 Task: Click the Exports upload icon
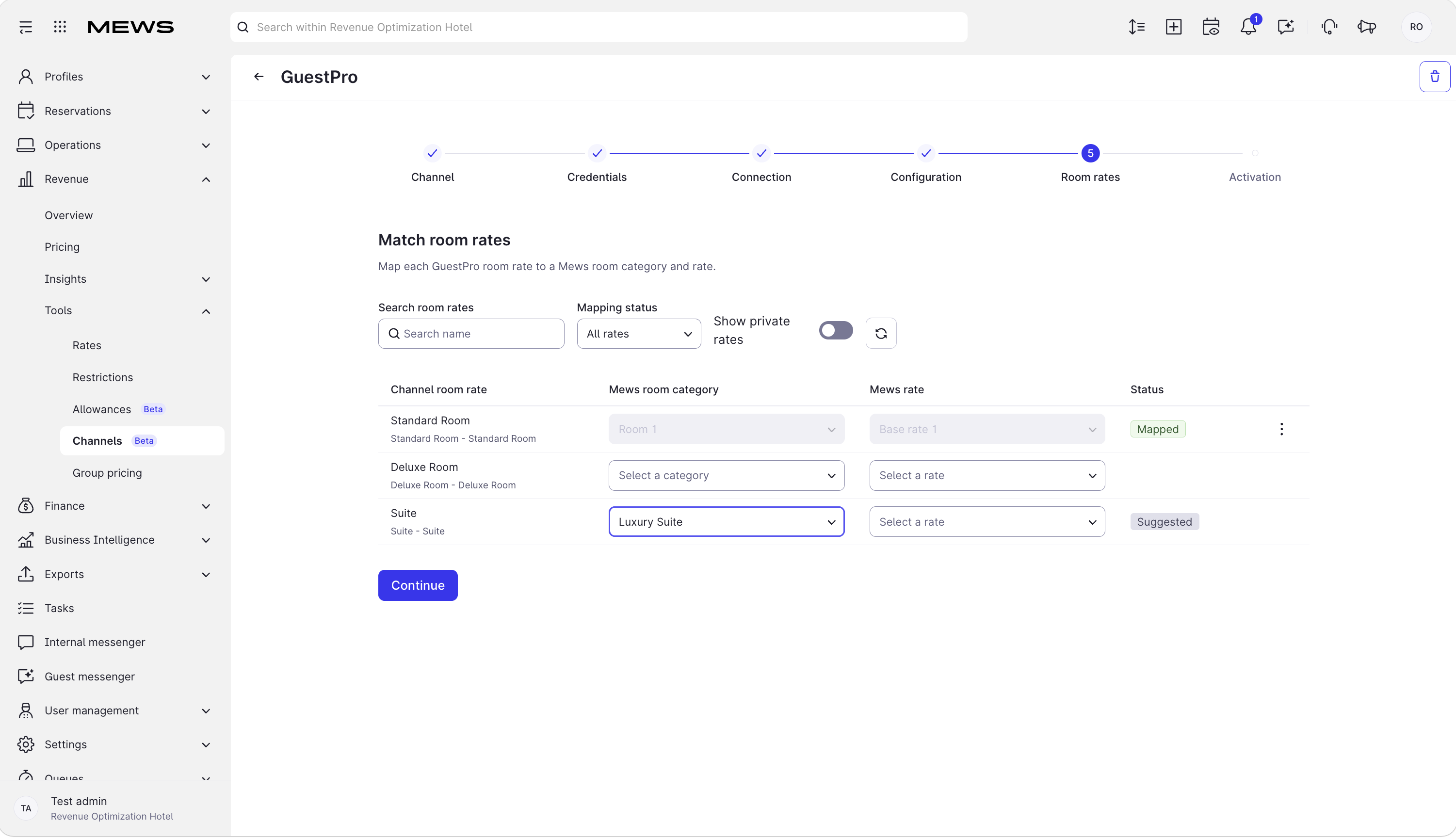(x=25, y=574)
